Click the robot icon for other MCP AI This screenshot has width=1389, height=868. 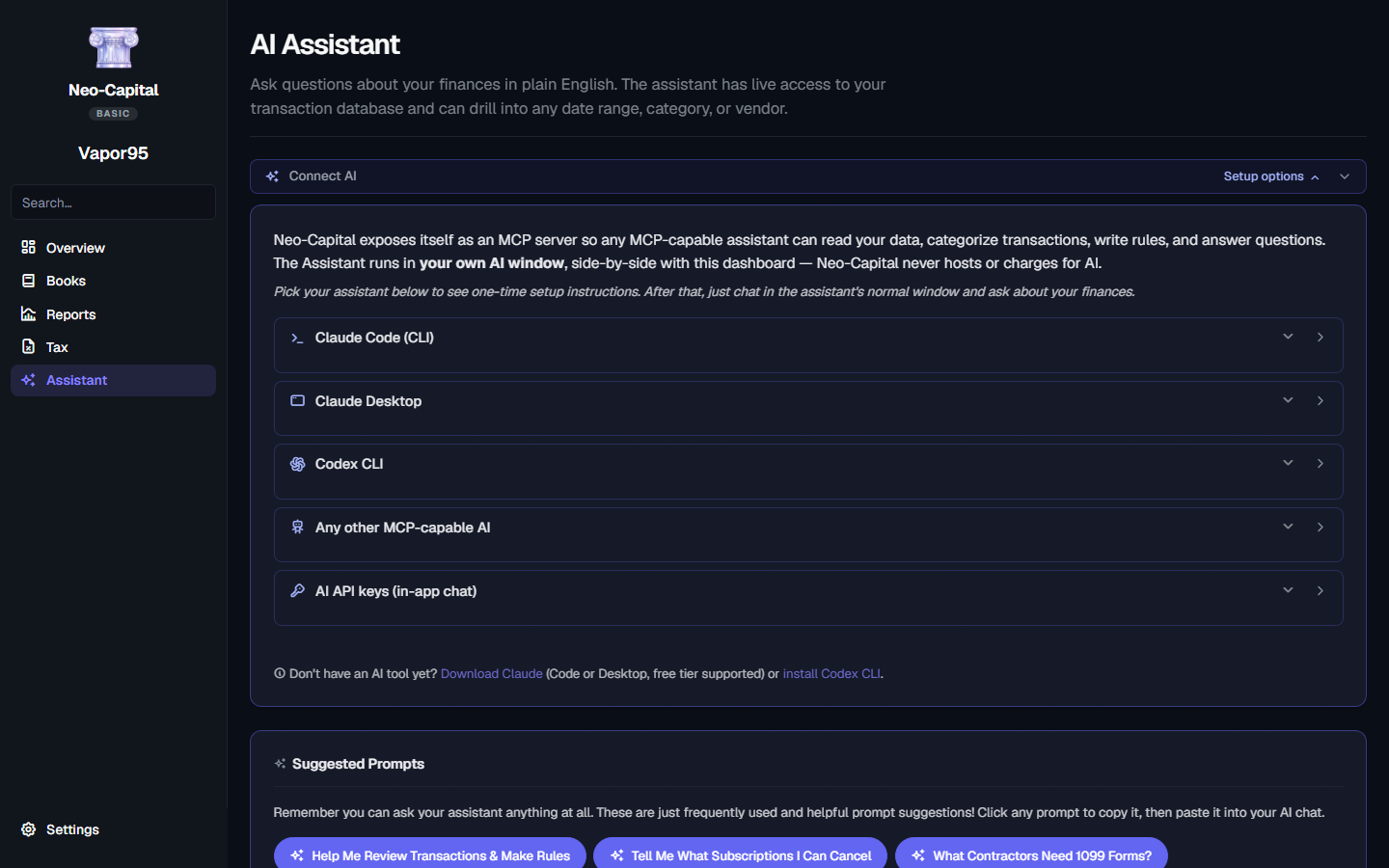click(297, 527)
